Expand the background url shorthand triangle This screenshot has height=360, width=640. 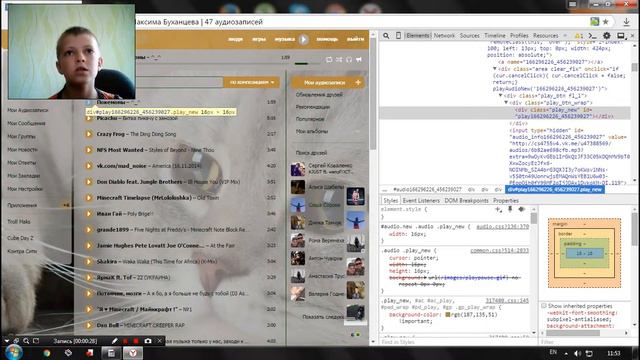click(425, 278)
